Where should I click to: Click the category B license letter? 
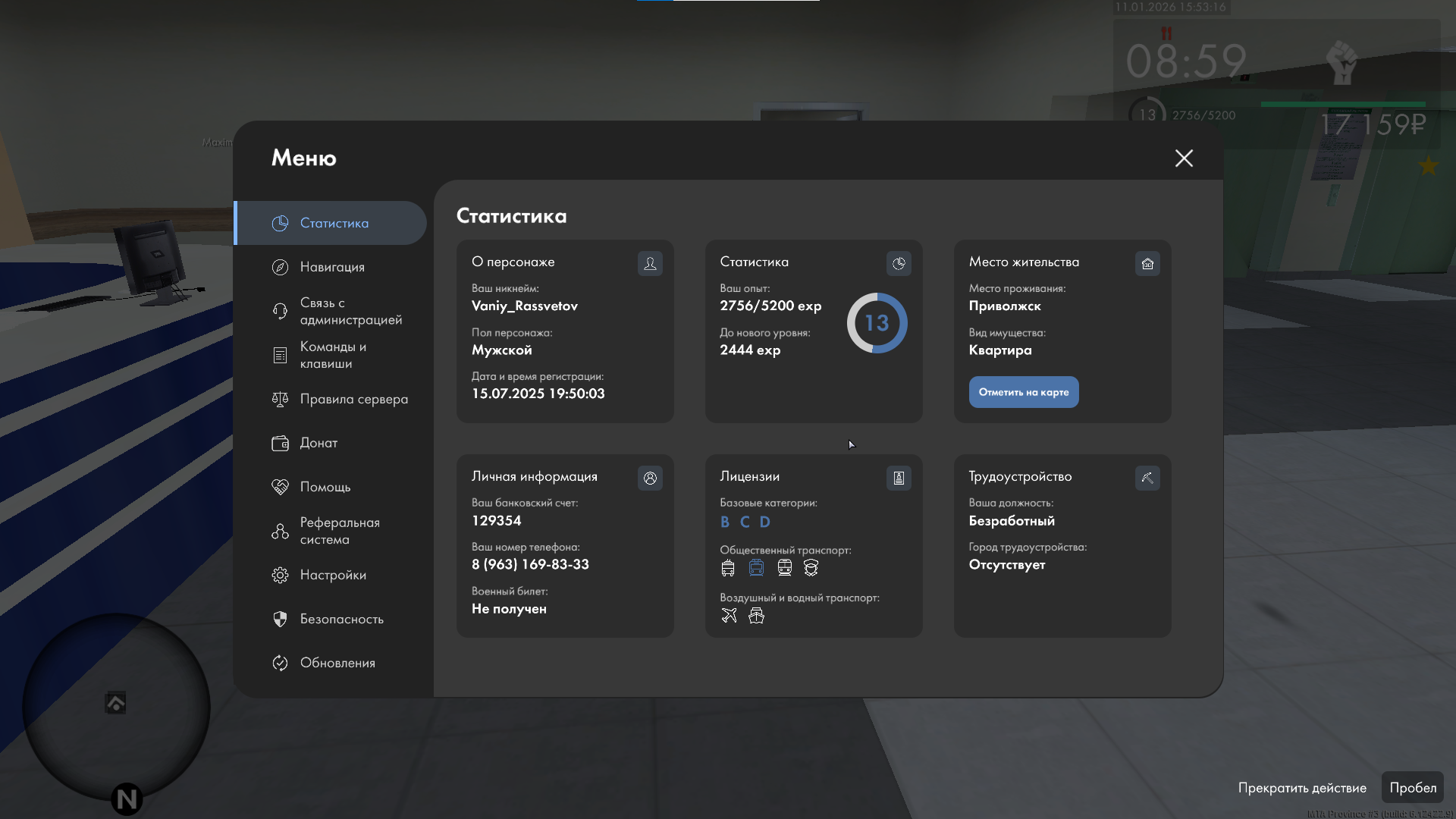click(x=725, y=522)
